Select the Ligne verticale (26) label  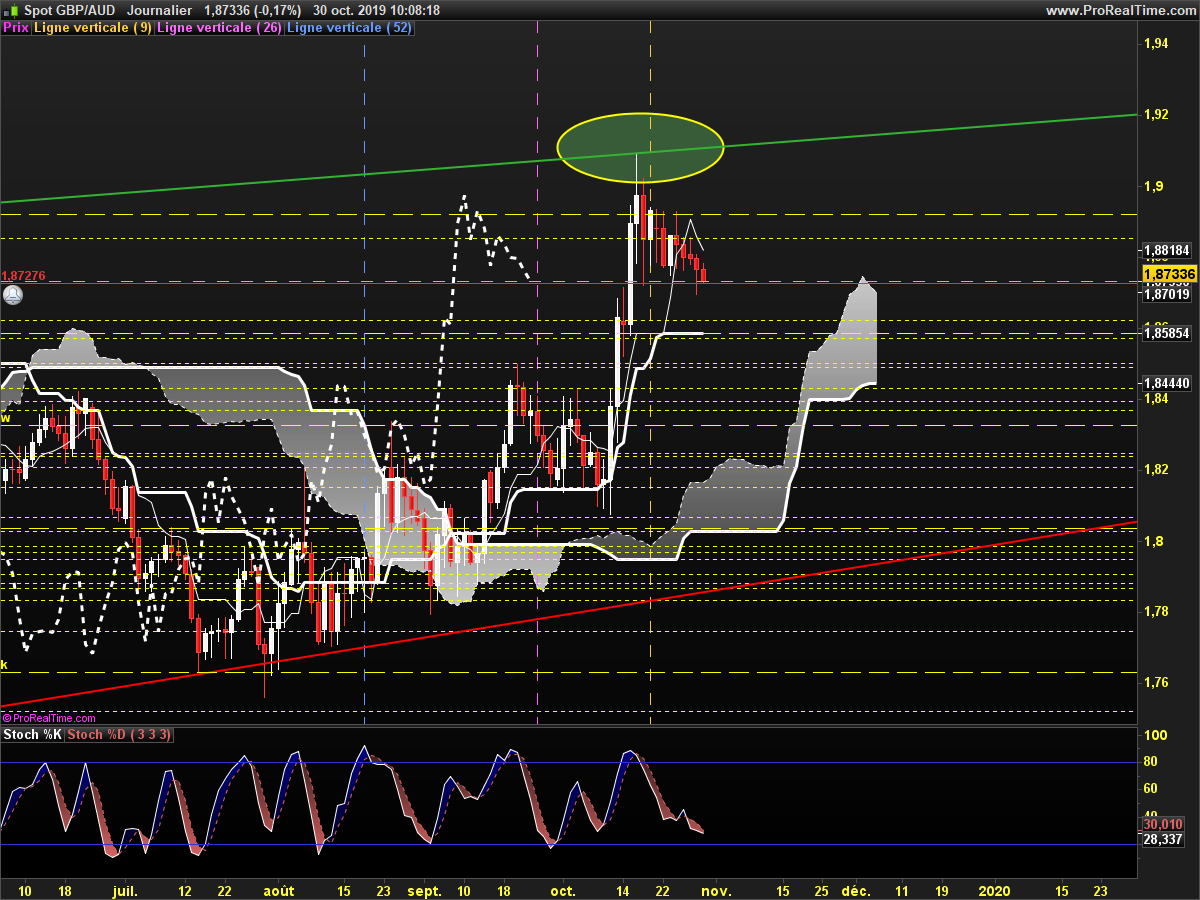point(219,28)
